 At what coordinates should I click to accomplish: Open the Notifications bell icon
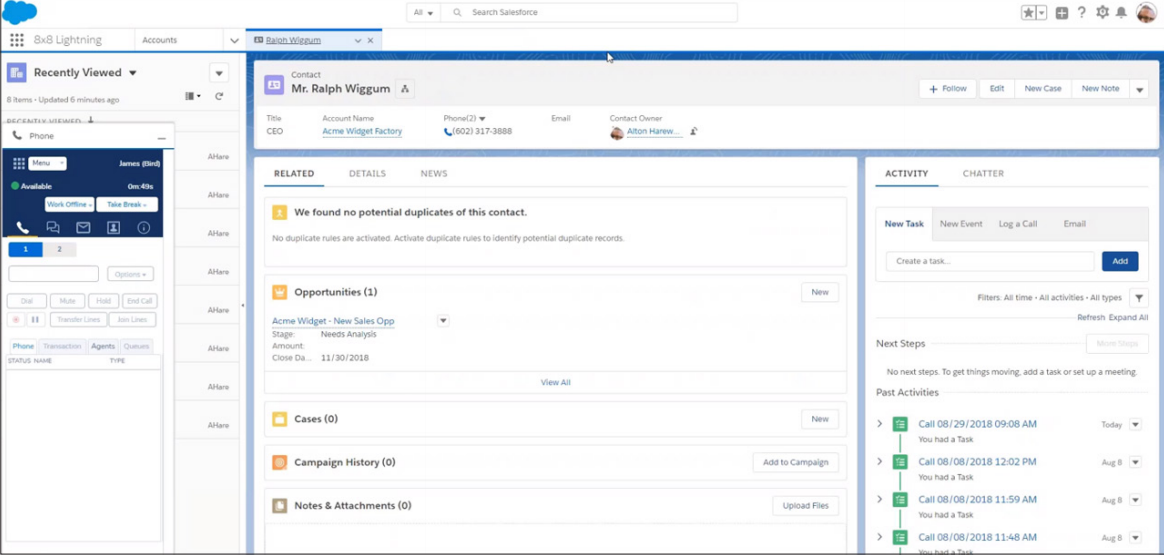tap(1122, 13)
